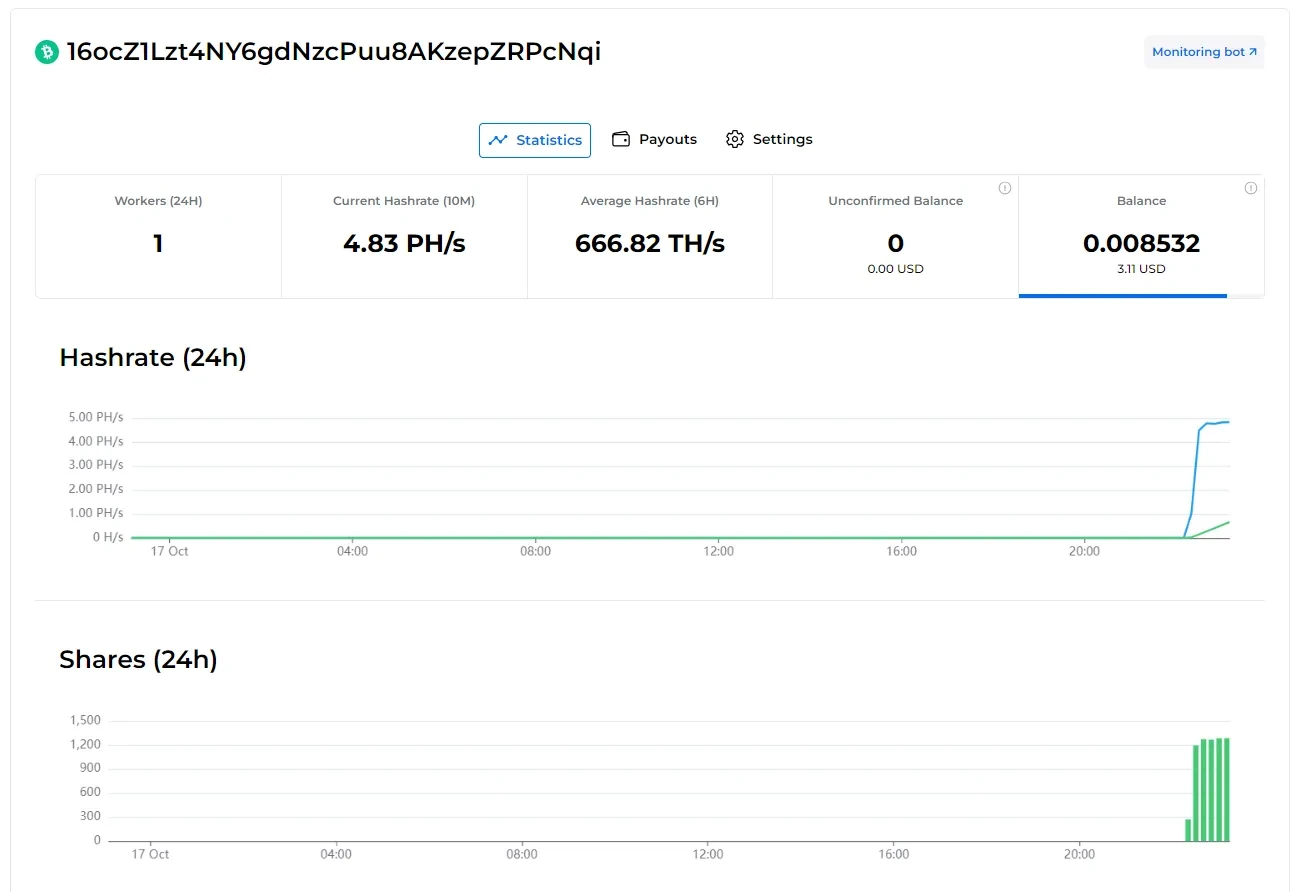Click the line chart icon beside Statistics
The height and width of the screenshot is (892, 1297).
[498, 140]
